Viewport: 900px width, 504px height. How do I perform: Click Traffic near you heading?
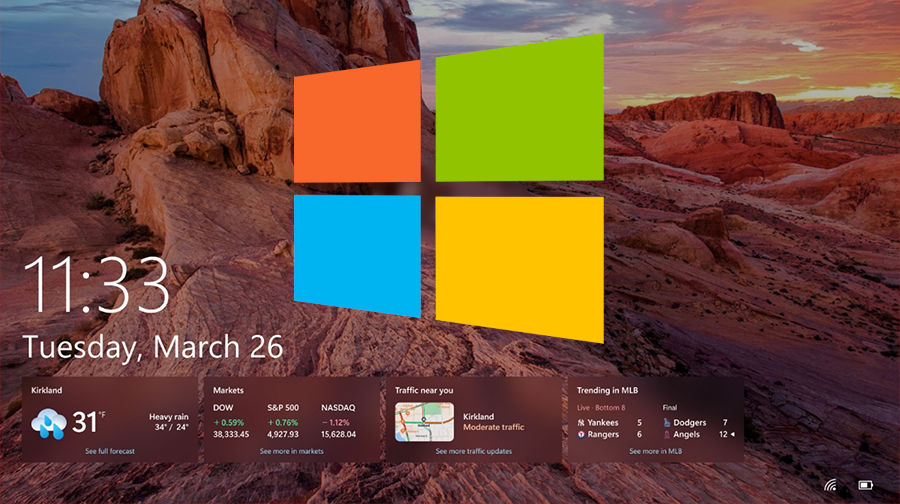[x=424, y=390]
